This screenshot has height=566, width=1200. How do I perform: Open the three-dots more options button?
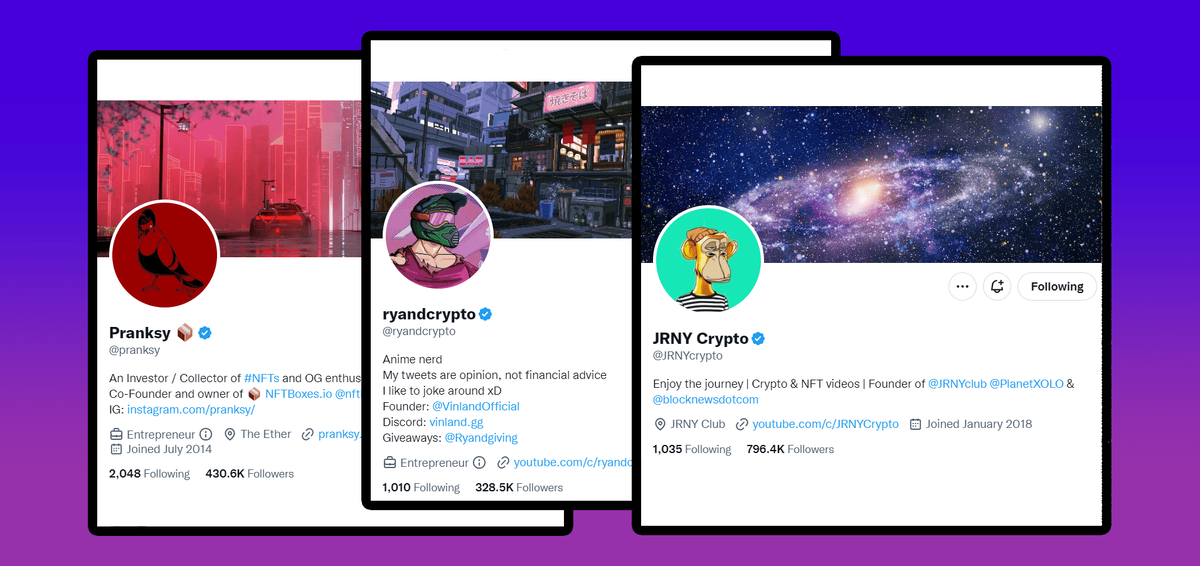point(962,287)
